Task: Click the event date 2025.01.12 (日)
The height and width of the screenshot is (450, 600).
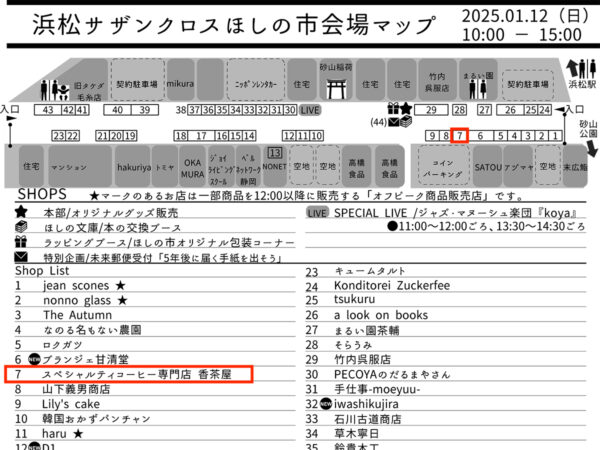Action: point(527,16)
